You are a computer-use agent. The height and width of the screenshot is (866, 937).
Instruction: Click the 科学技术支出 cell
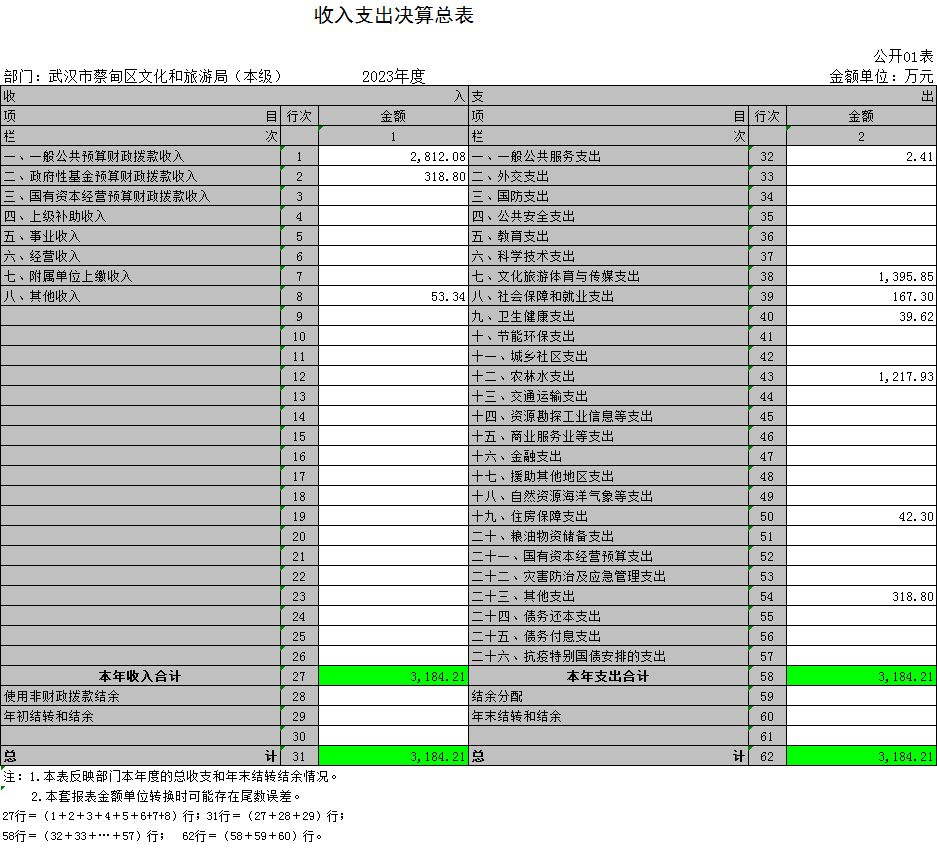click(x=609, y=256)
